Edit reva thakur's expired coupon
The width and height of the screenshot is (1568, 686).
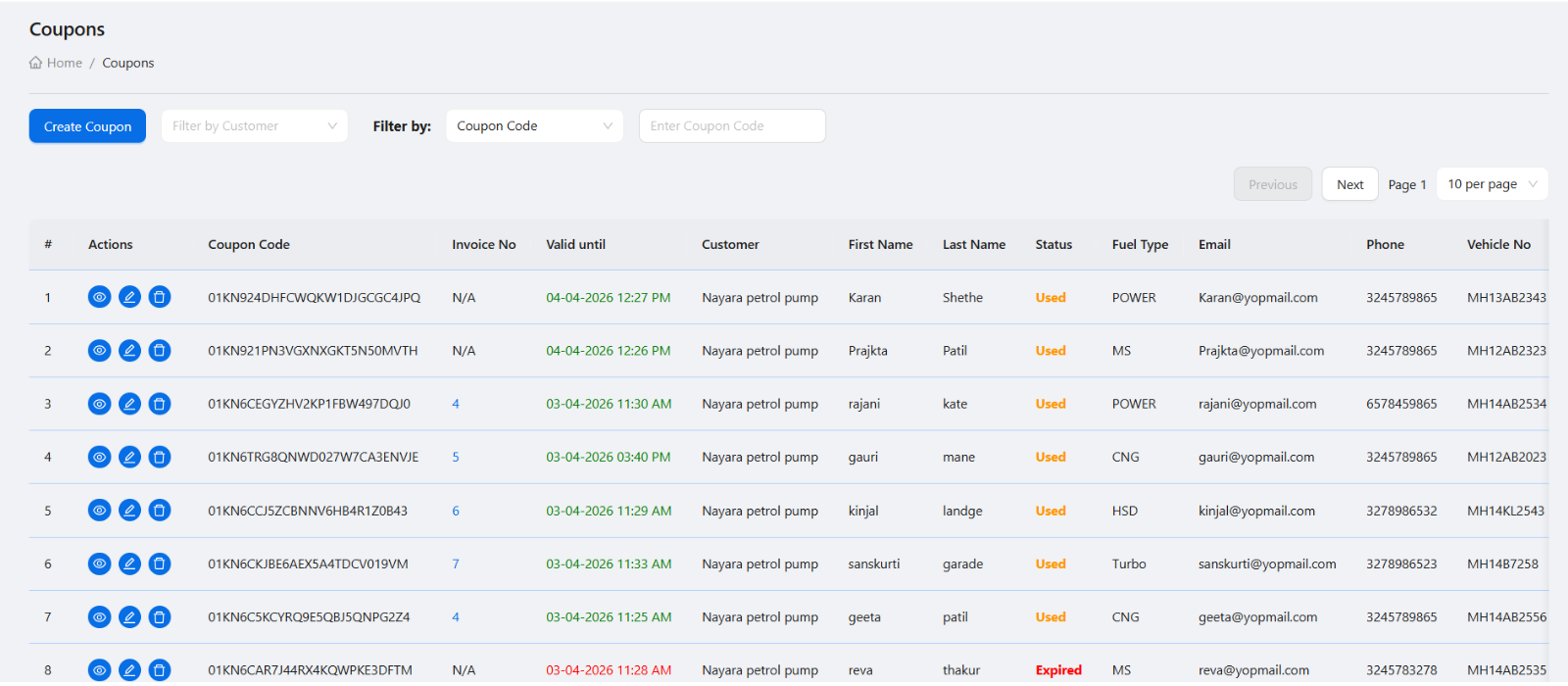[129, 670]
